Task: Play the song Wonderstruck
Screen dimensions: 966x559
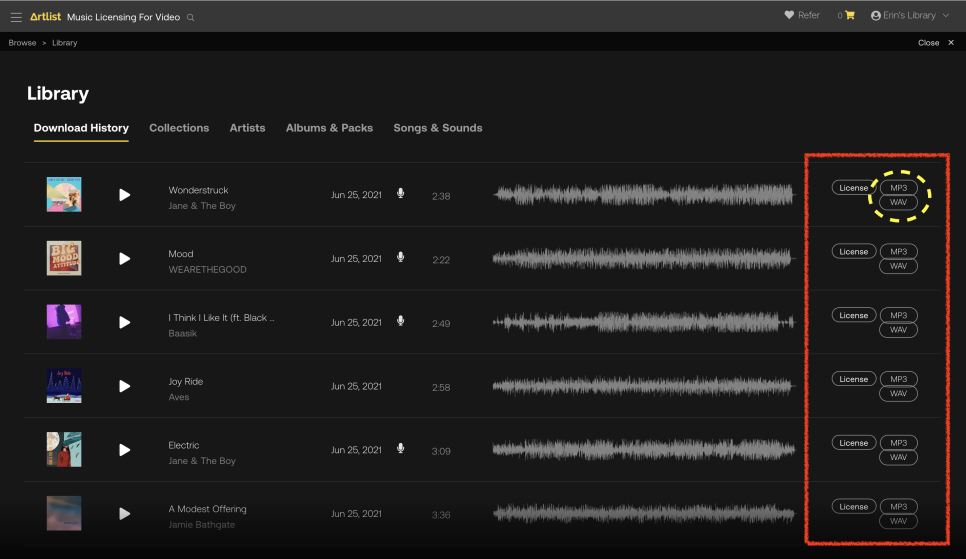Action: click(x=124, y=195)
